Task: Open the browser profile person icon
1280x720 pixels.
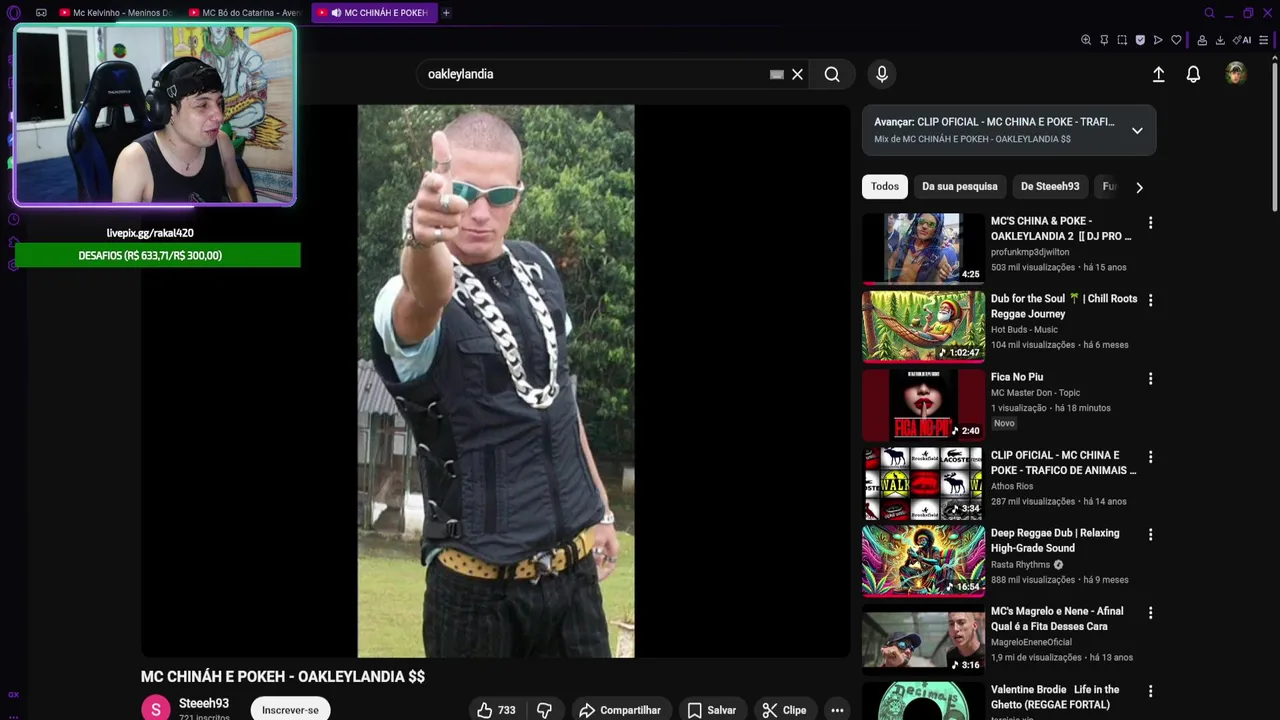Action: [1202, 40]
